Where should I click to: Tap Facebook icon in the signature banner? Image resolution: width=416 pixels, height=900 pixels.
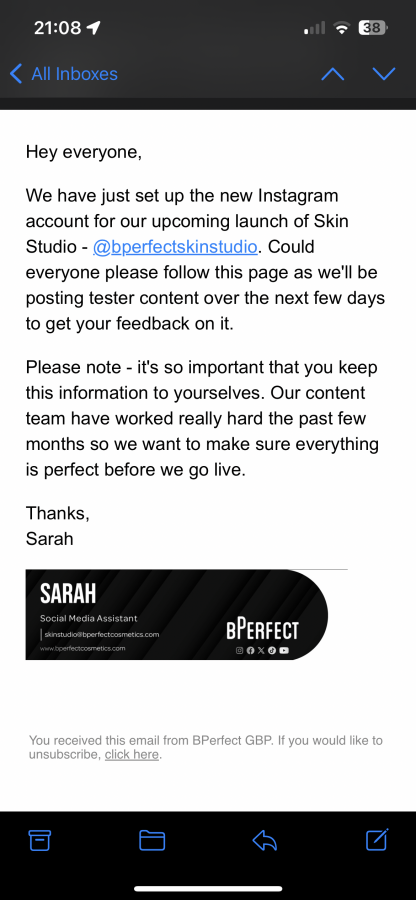[250, 650]
